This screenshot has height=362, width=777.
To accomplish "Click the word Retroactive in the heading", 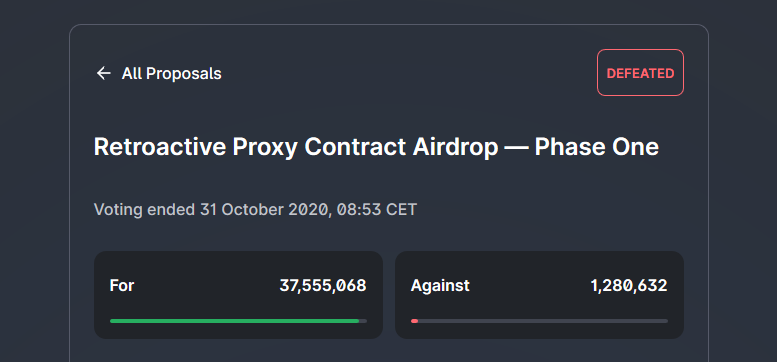I will (160, 147).
